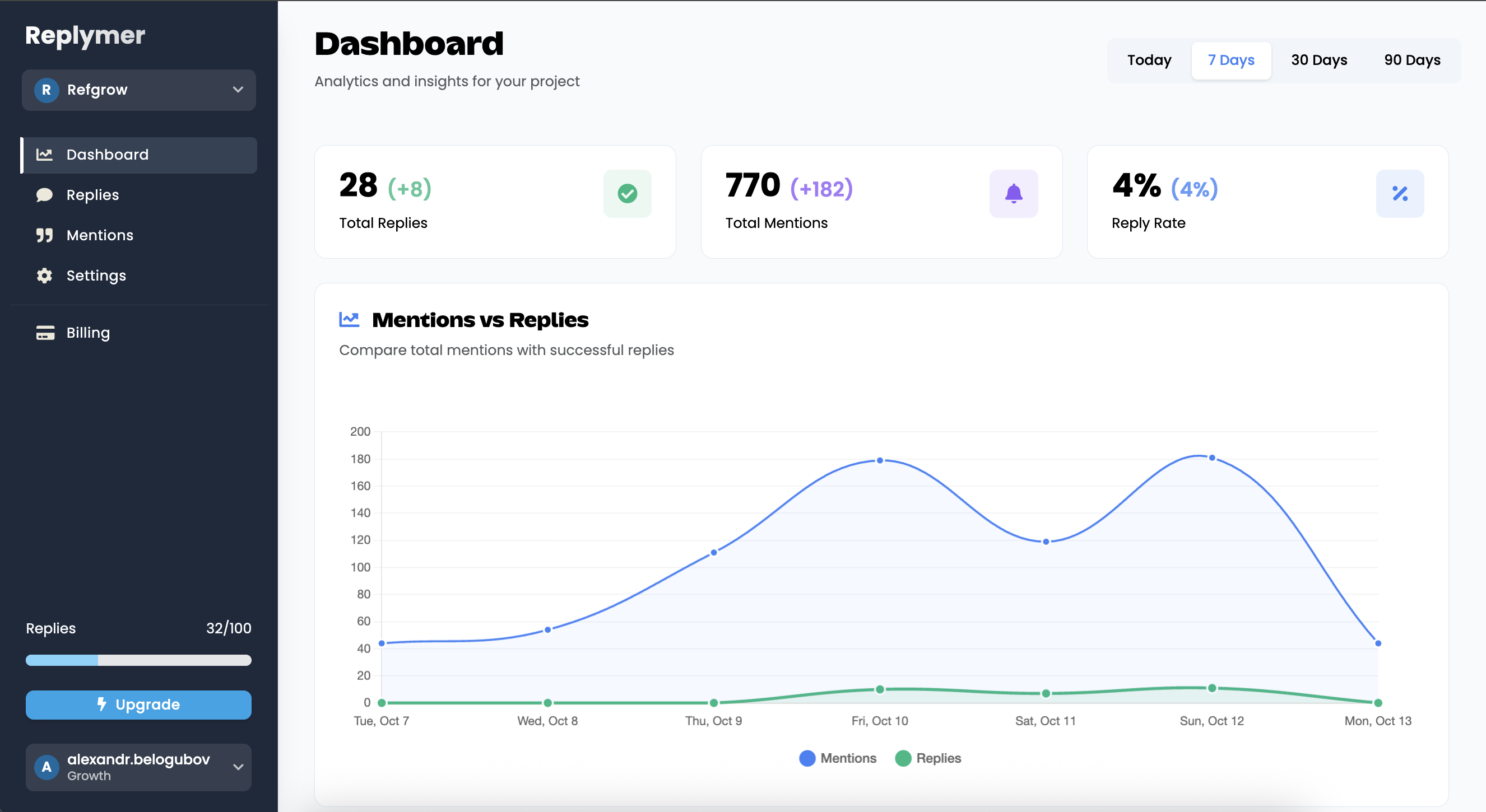
Task: Expand the Refgrow project dropdown
Action: pyautogui.click(x=238, y=90)
